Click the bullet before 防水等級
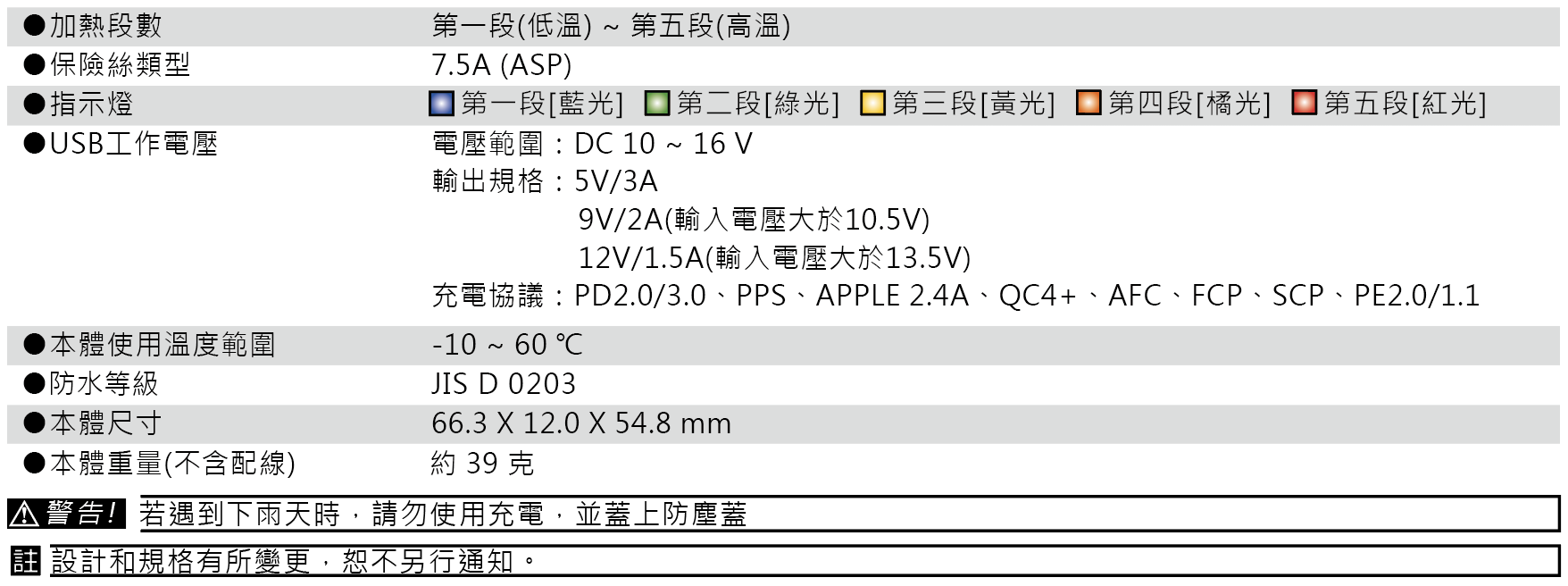1568x586 pixels. (x=35, y=384)
